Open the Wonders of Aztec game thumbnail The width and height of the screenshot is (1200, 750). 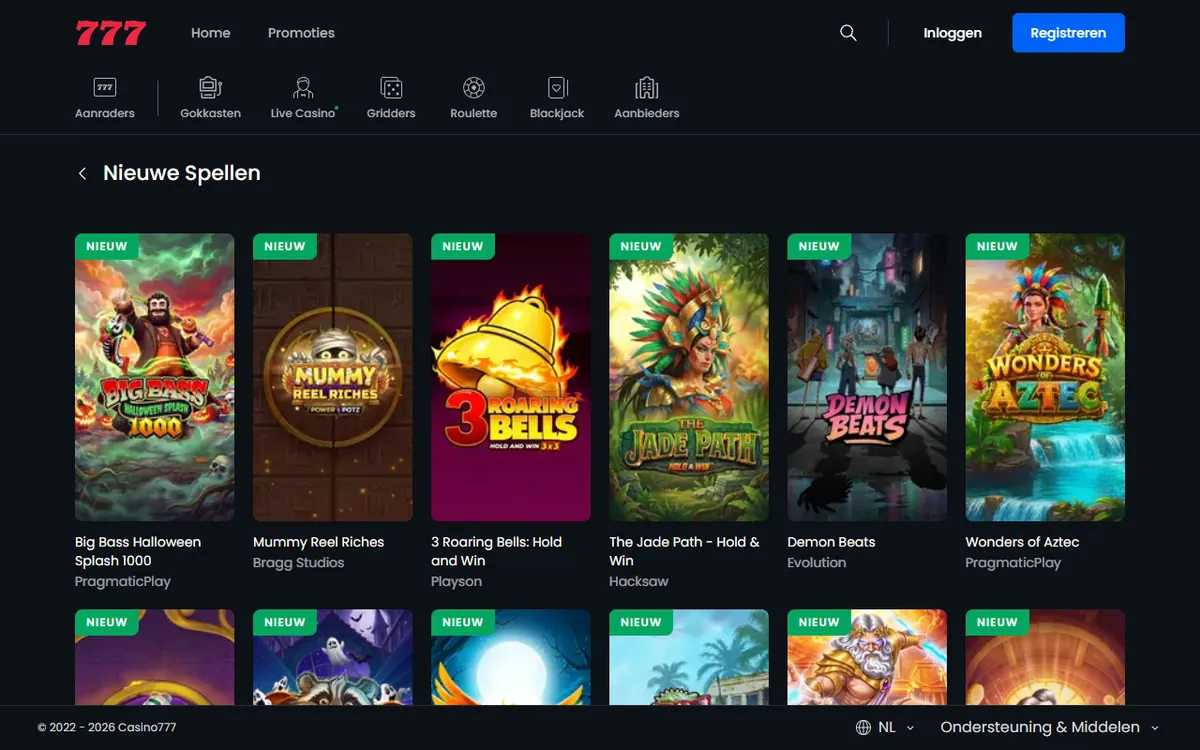(1045, 377)
